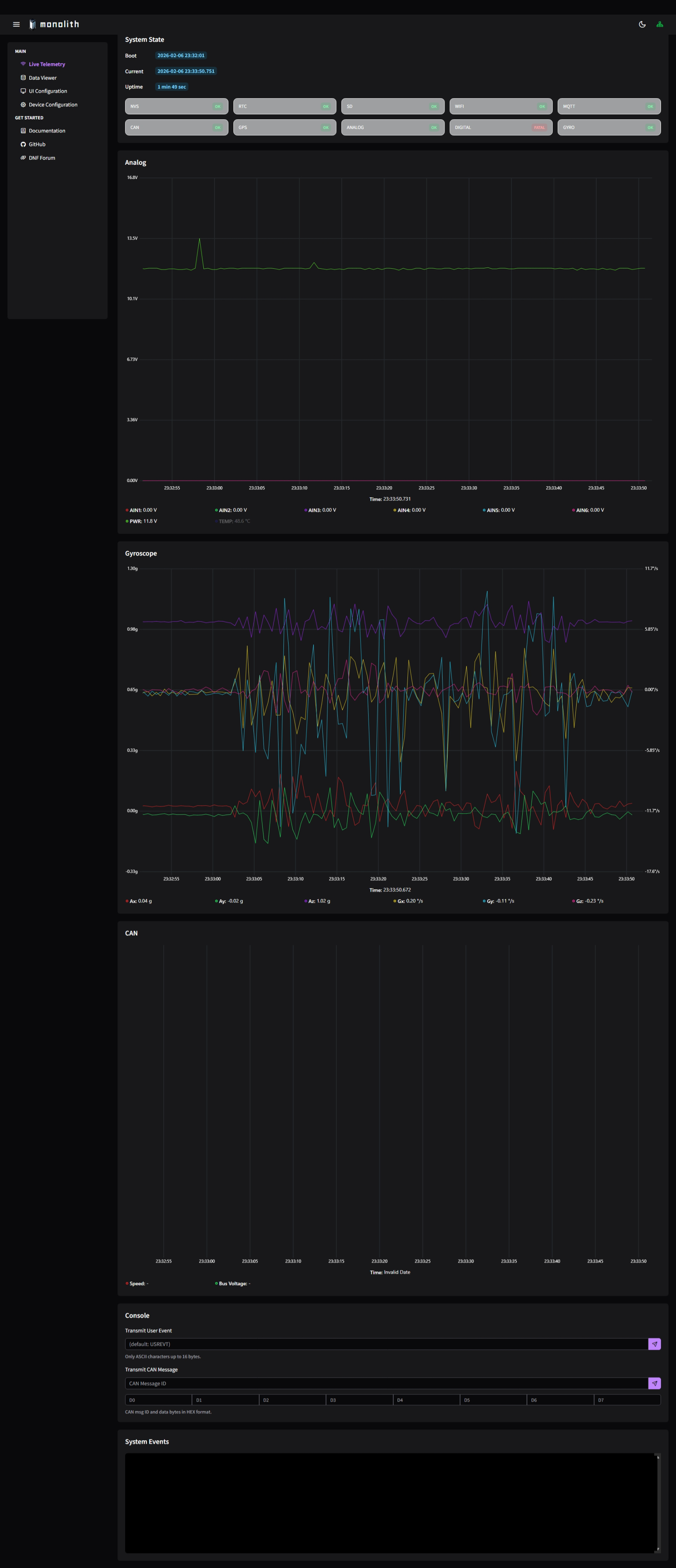Send the user event message
Image resolution: width=676 pixels, height=1568 pixels.
coord(654,1344)
